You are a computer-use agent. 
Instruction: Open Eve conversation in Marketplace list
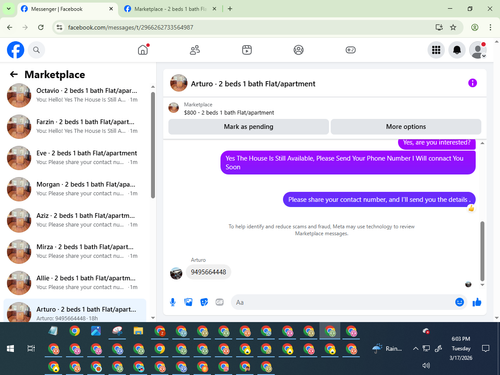(75, 158)
